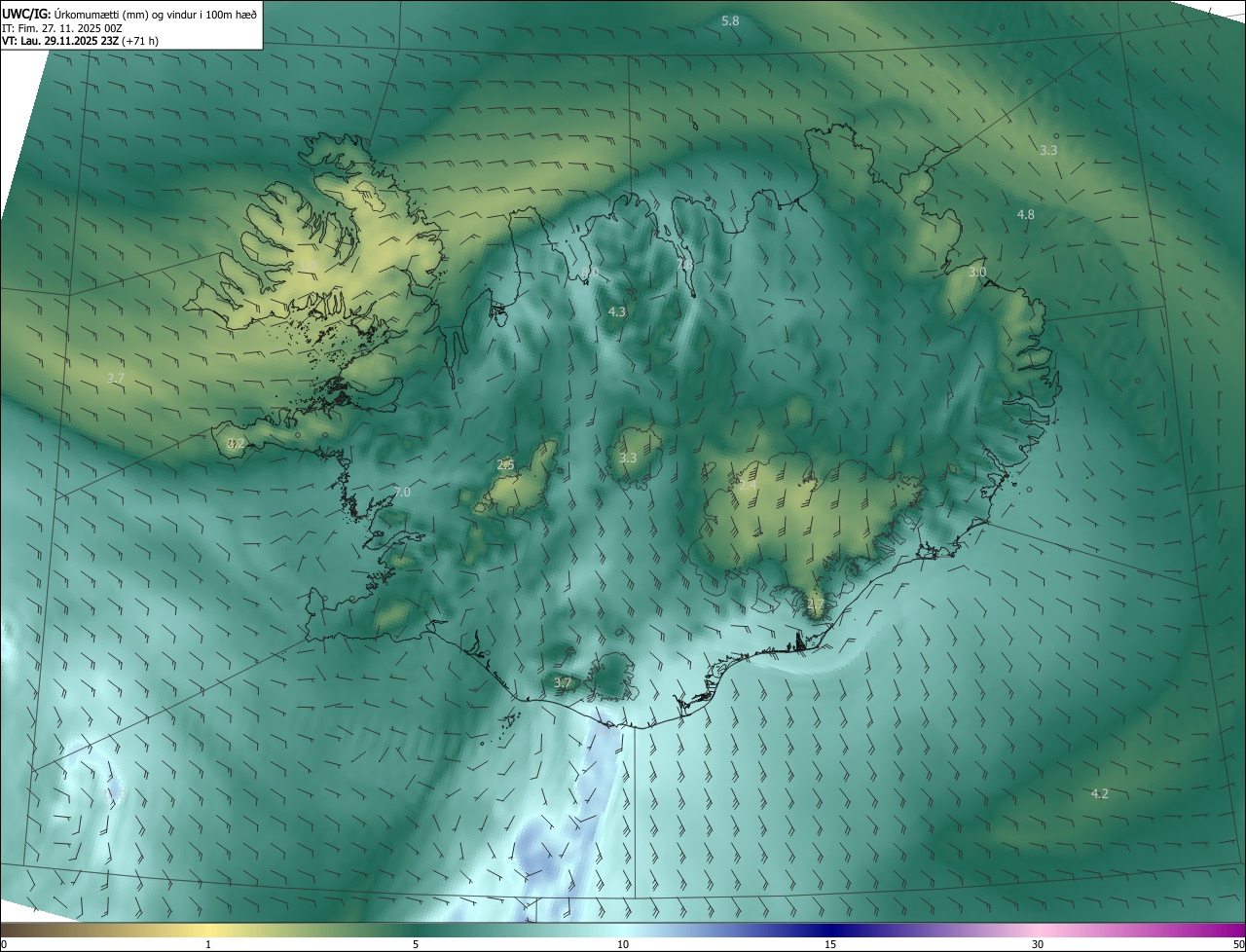Click the 8.0 value on the north coast
Image resolution: width=1246 pixels, height=952 pixels.
tap(589, 272)
